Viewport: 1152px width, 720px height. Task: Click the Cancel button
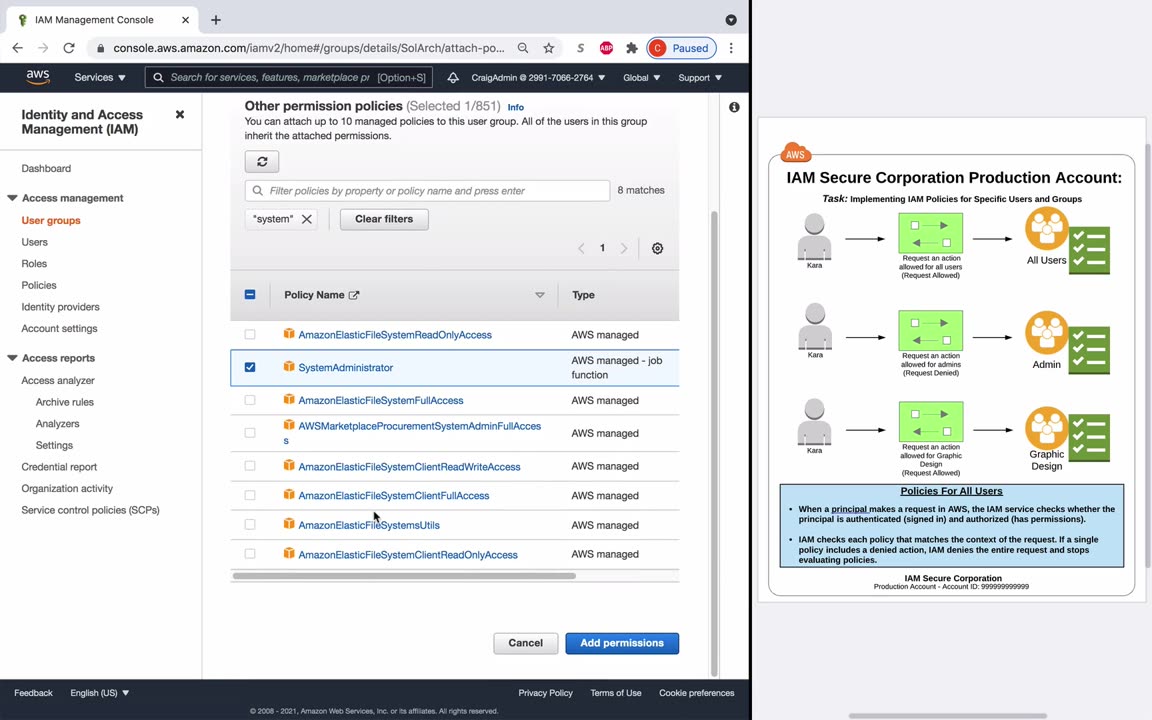point(525,643)
